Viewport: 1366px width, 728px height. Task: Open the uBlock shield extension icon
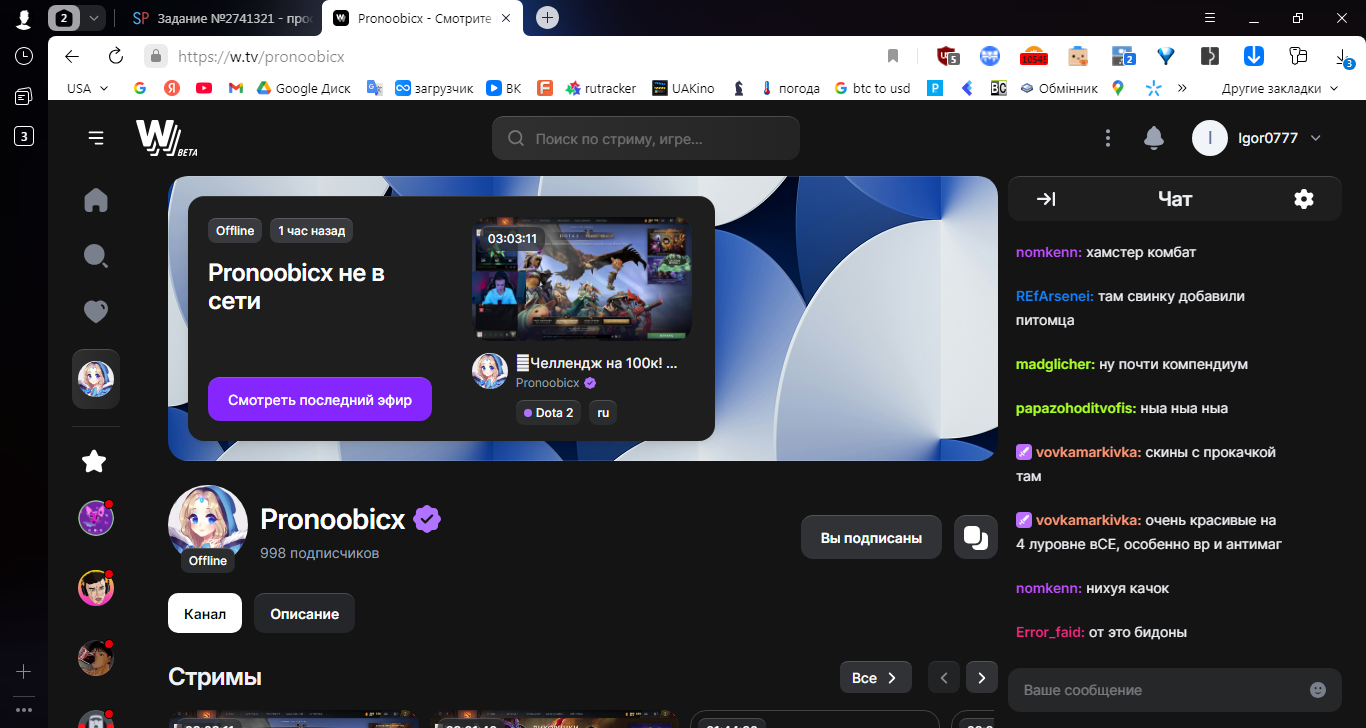tap(947, 56)
